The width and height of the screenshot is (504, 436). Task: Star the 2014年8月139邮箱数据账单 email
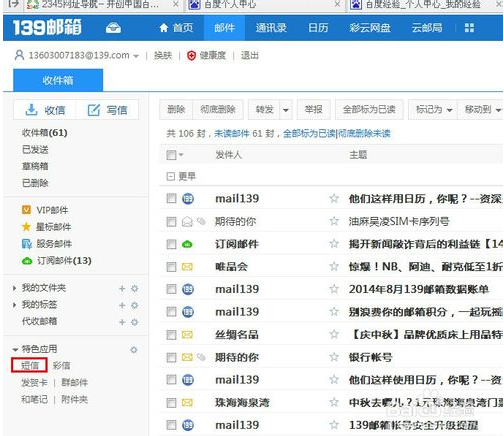click(x=334, y=289)
